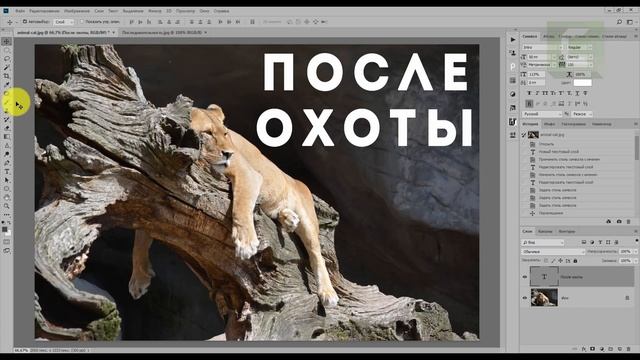Toggle Faux Italic in Character panel

click(537, 93)
